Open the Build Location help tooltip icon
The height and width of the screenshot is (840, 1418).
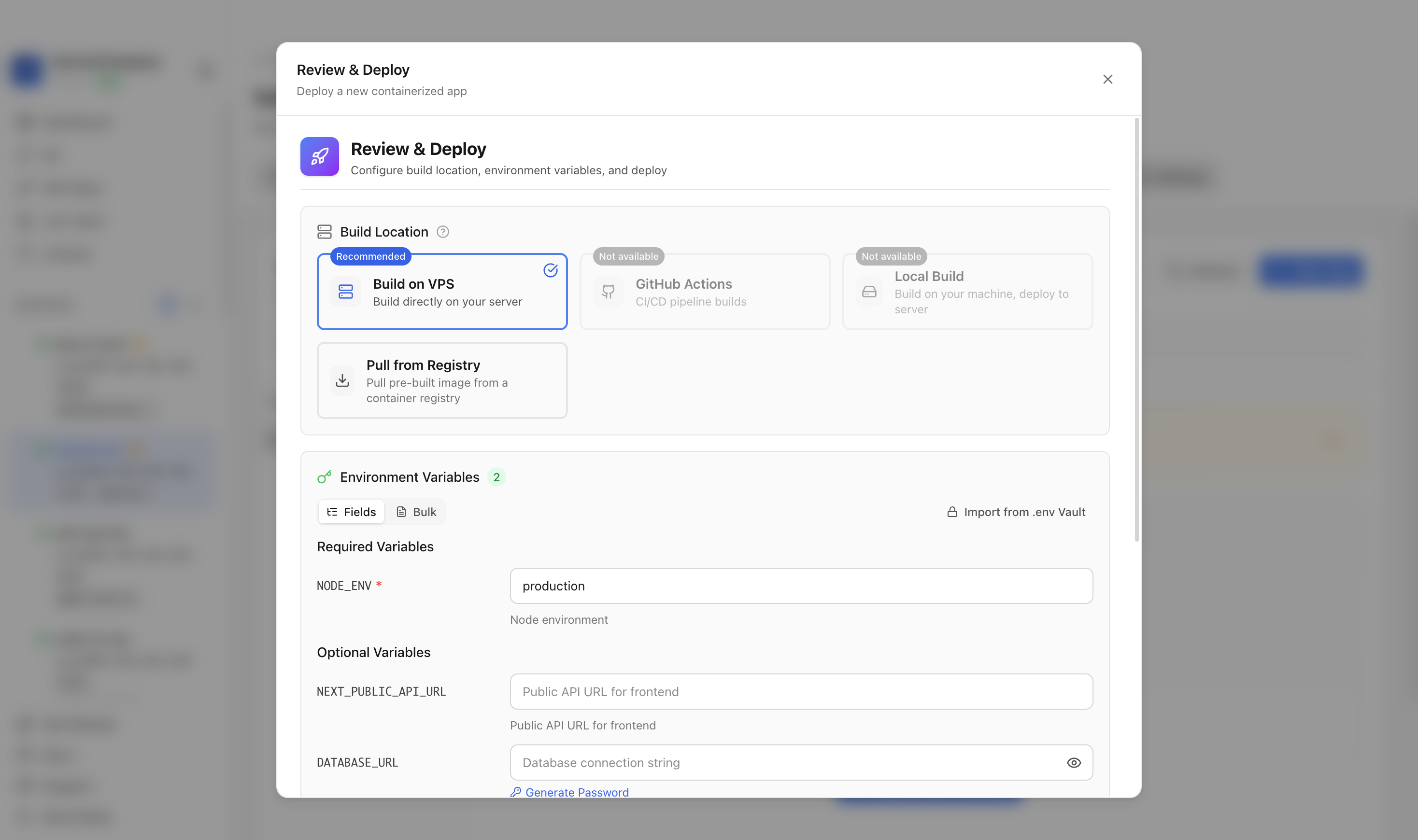[x=443, y=232]
